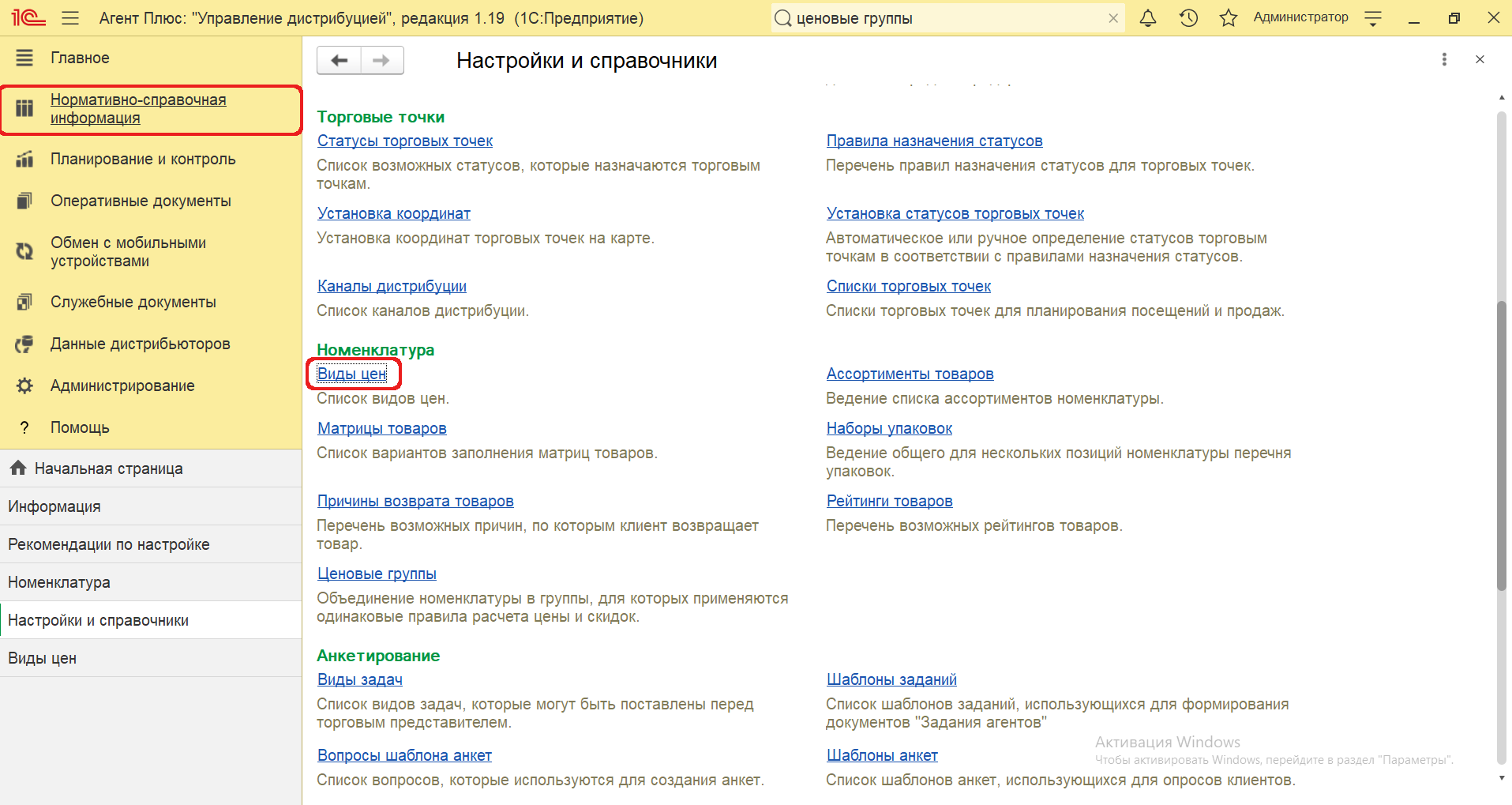
Task: Click the hamburger menu icon in title bar
Action: 70,18
